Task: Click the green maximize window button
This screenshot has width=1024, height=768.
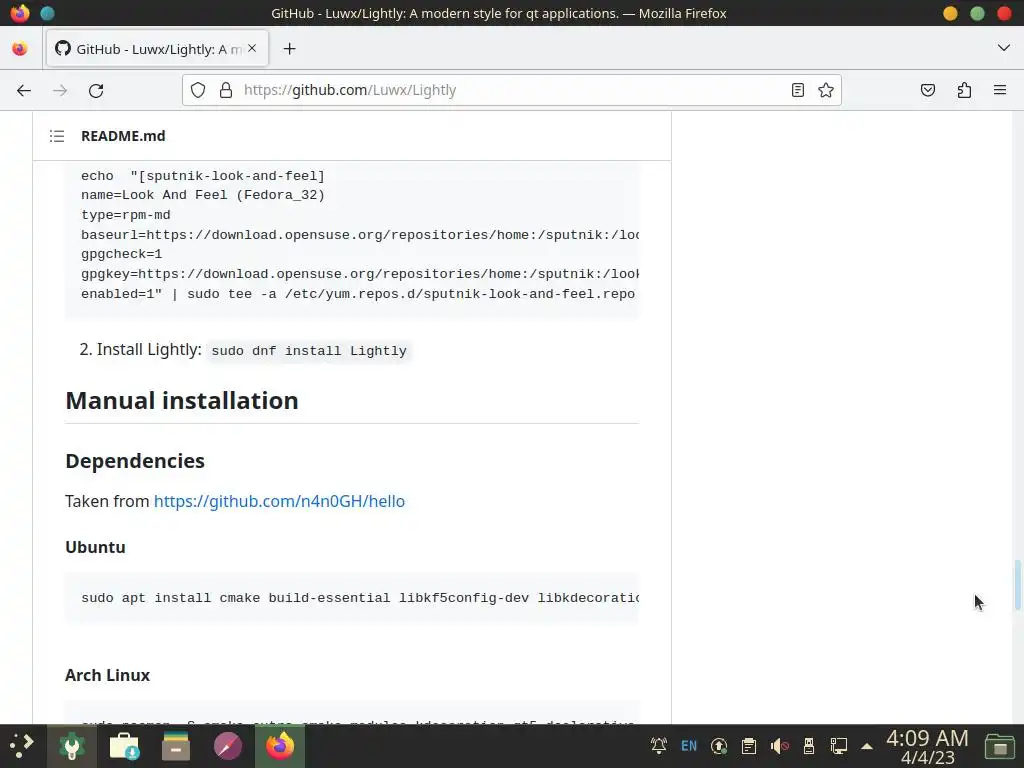Action: (977, 13)
